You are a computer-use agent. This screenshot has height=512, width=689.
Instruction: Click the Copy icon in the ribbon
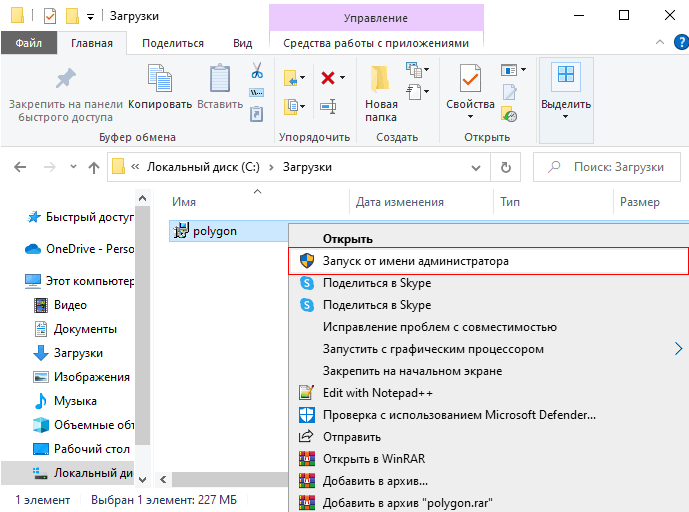coord(159,79)
